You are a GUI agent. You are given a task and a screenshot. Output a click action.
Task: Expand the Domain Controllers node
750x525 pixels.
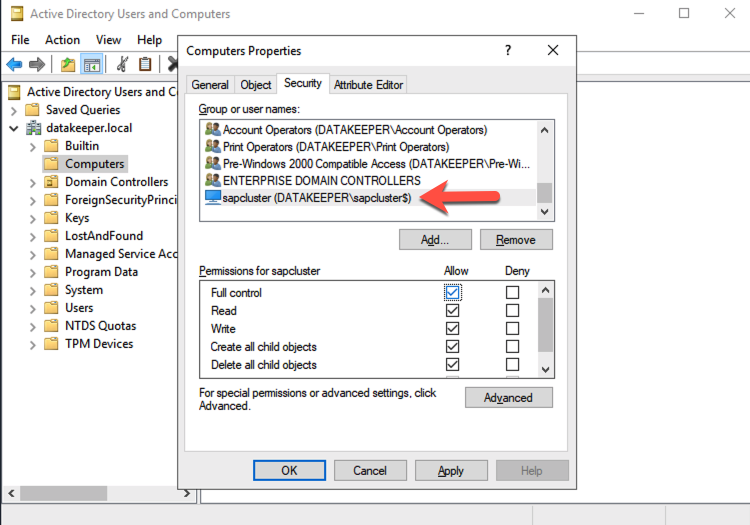(33, 183)
